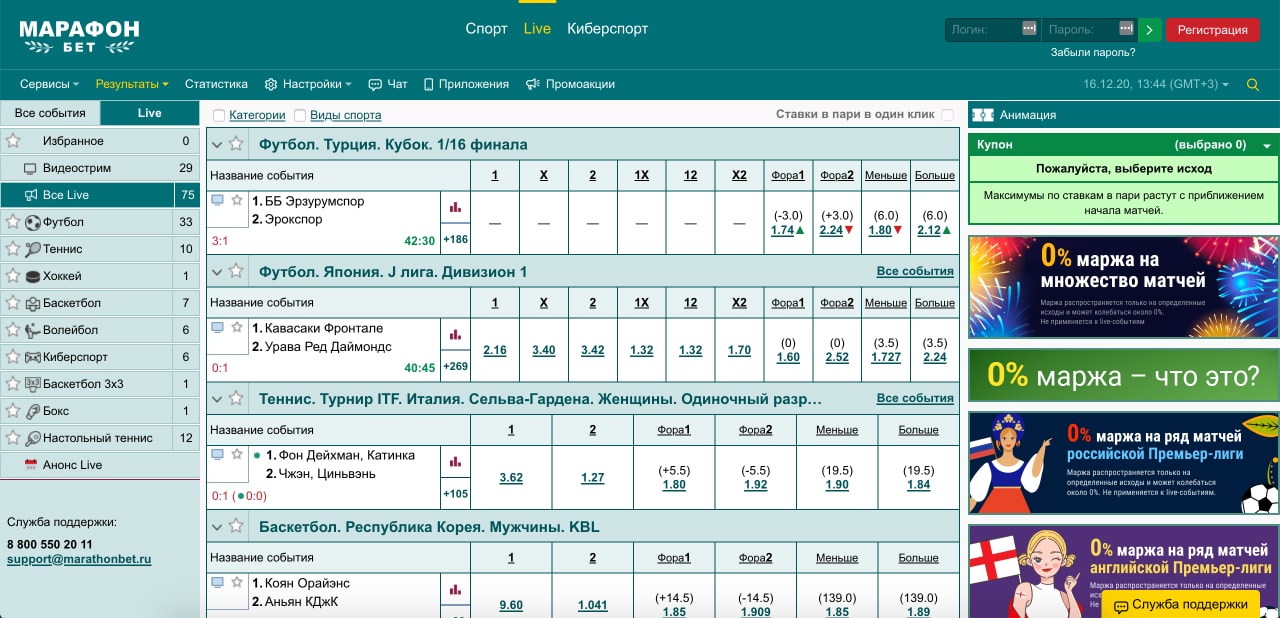Open Чат in the navigation bar
Screen dimensions: 1280x618
coord(388,85)
